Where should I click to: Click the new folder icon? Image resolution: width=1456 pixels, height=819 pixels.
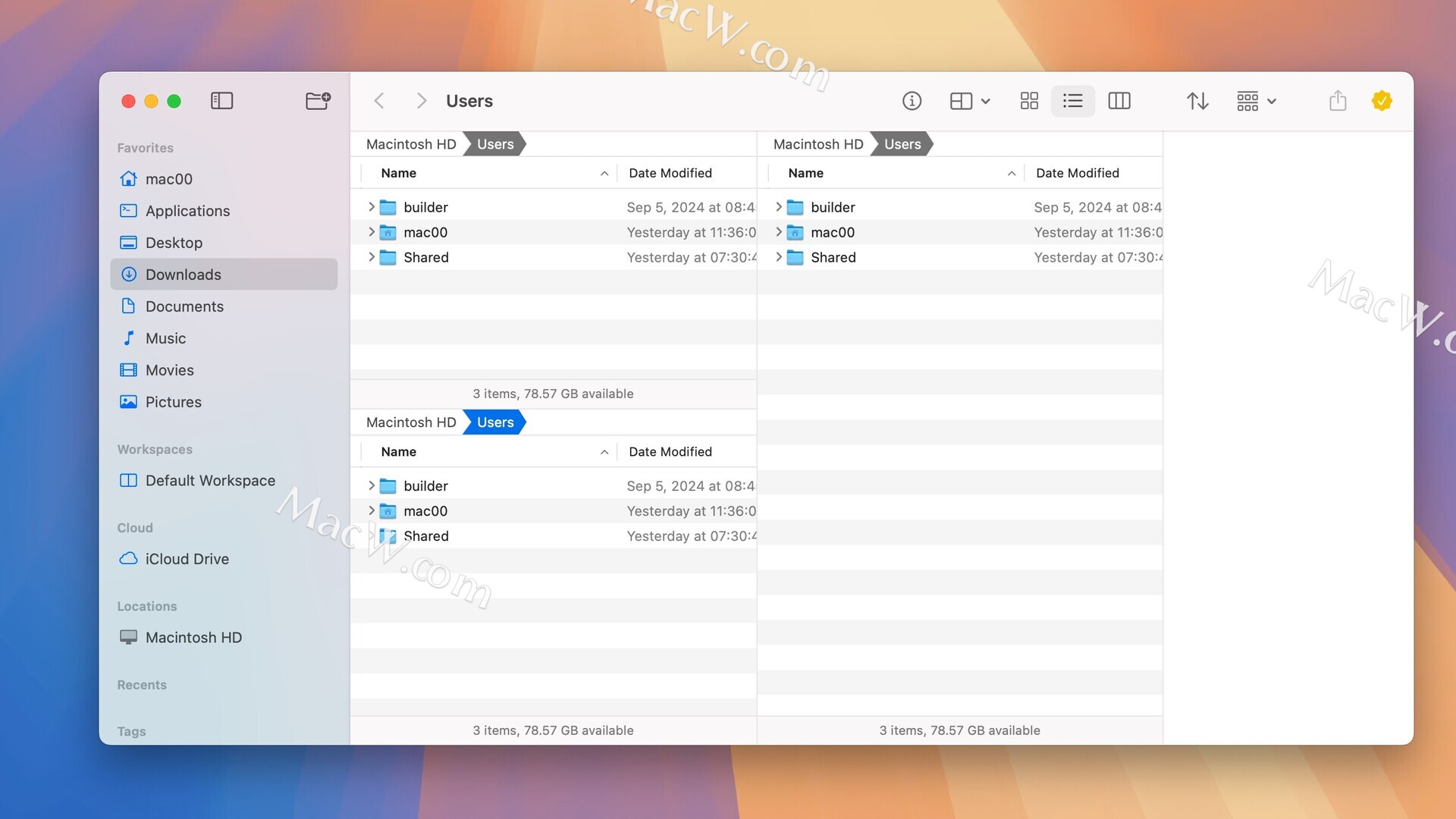click(318, 101)
